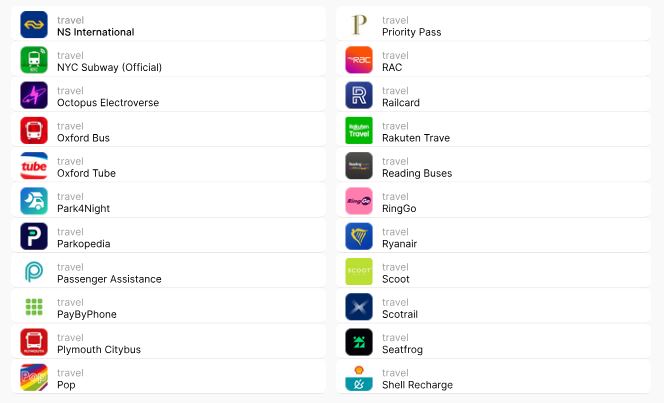Click the NS International app icon
This screenshot has width=664, height=403.
34,25
